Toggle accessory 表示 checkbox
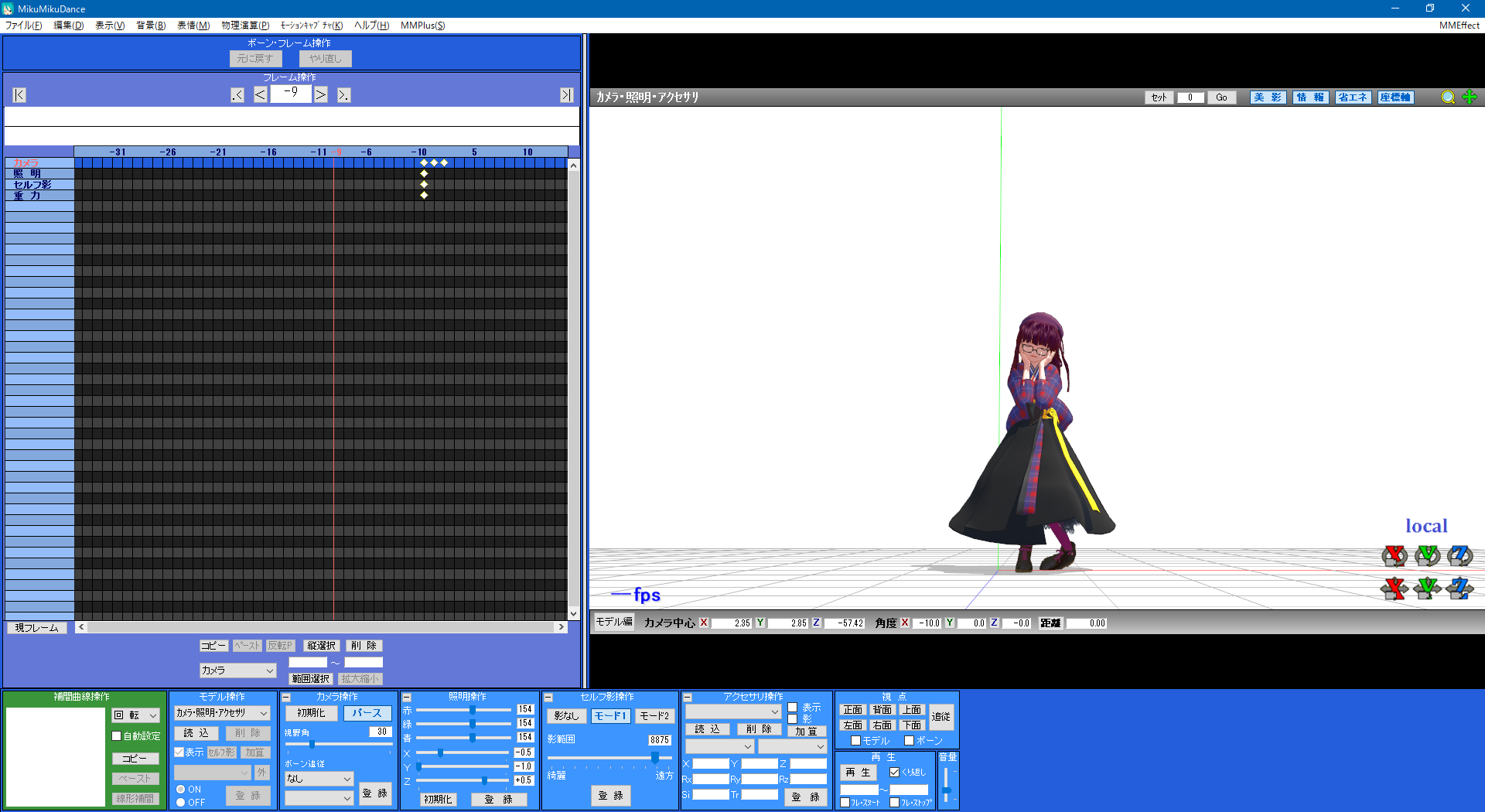This screenshot has width=1485, height=812. point(793,708)
